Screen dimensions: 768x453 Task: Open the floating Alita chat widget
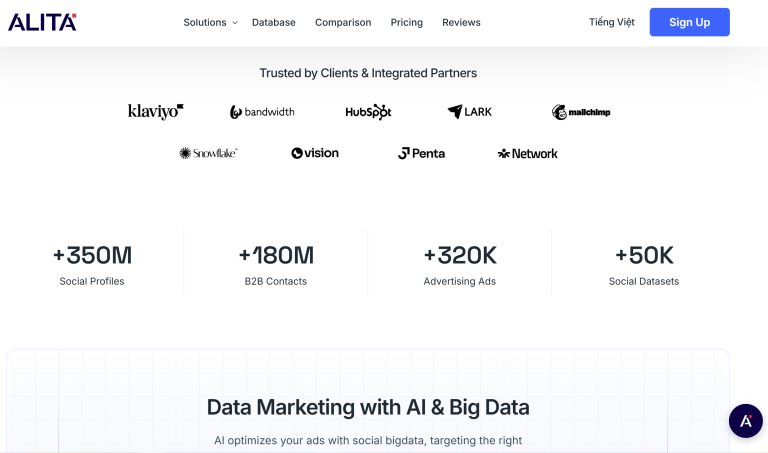[745, 421]
